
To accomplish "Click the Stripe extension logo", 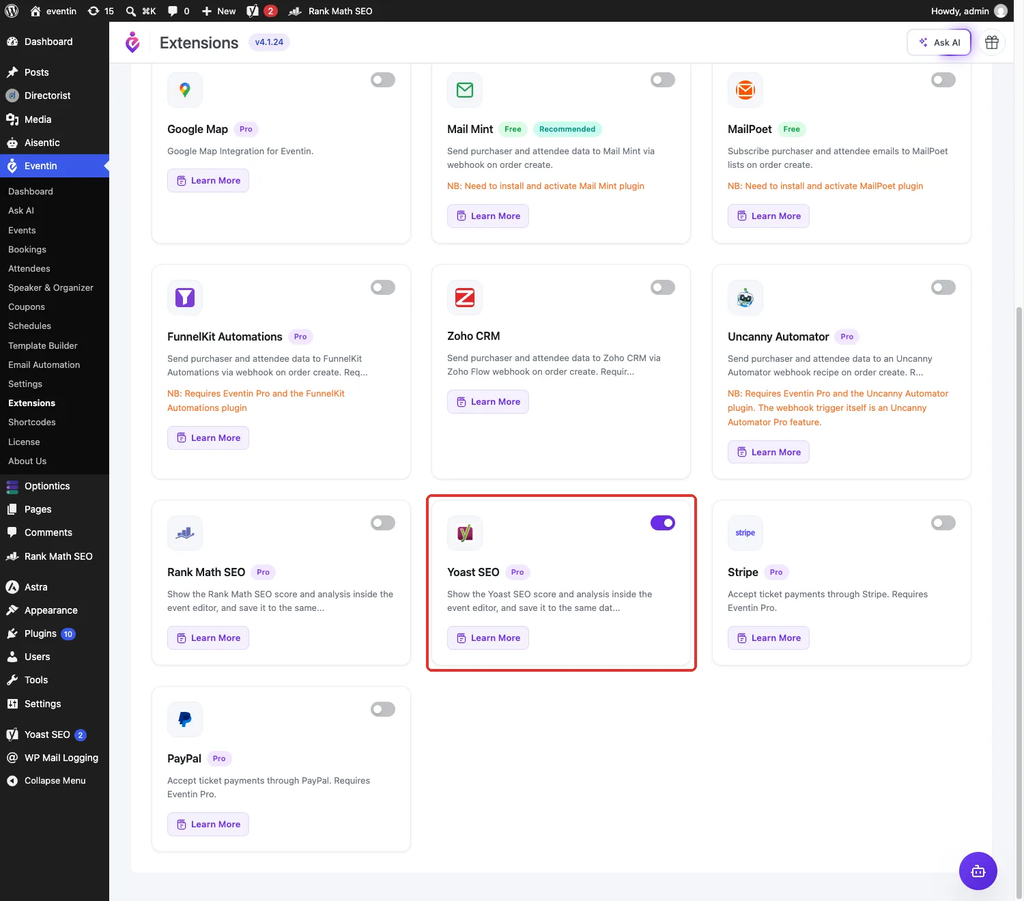I will point(745,533).
